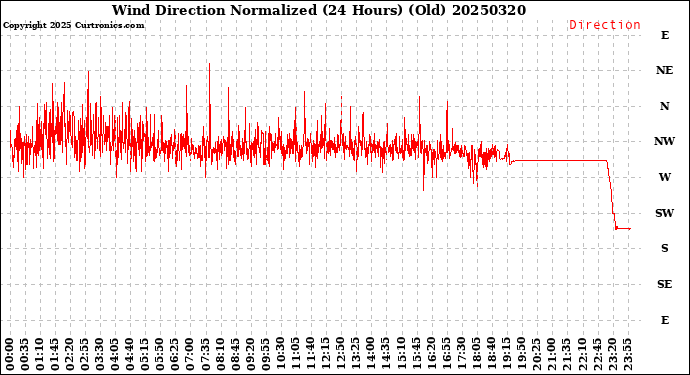
Task: Click the "00:00" time axis label
Action: pyautogui.click(x=10, y=354)
